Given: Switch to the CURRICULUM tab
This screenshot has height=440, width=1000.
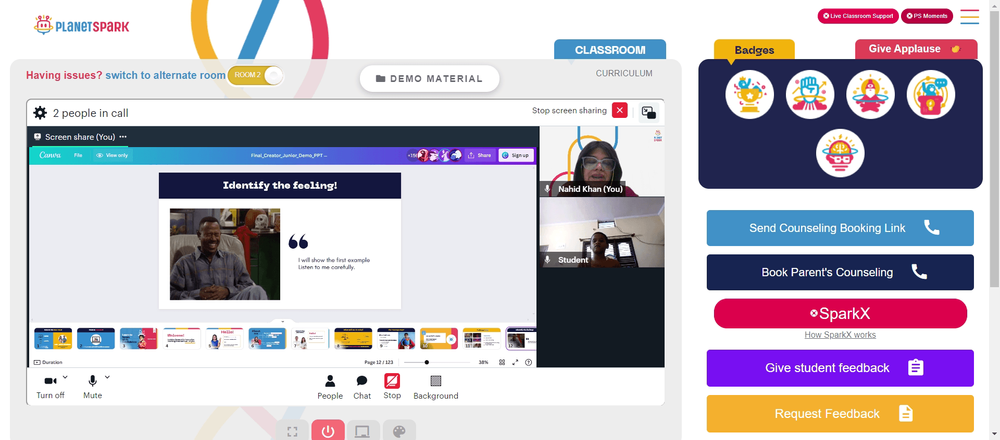Looking at the screenshot, I should 624,73.
